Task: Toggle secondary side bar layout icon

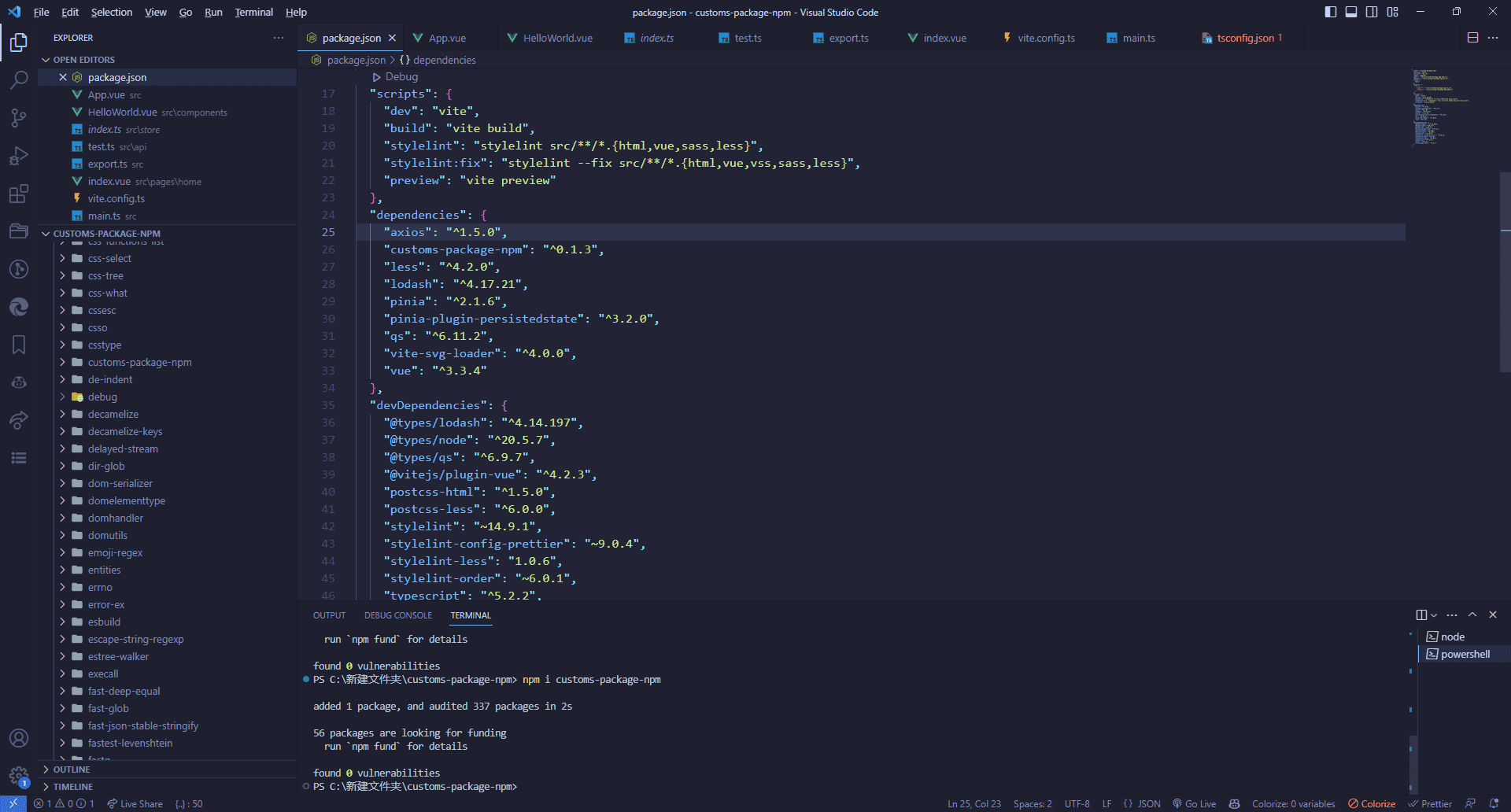Action: (1372, 12)
